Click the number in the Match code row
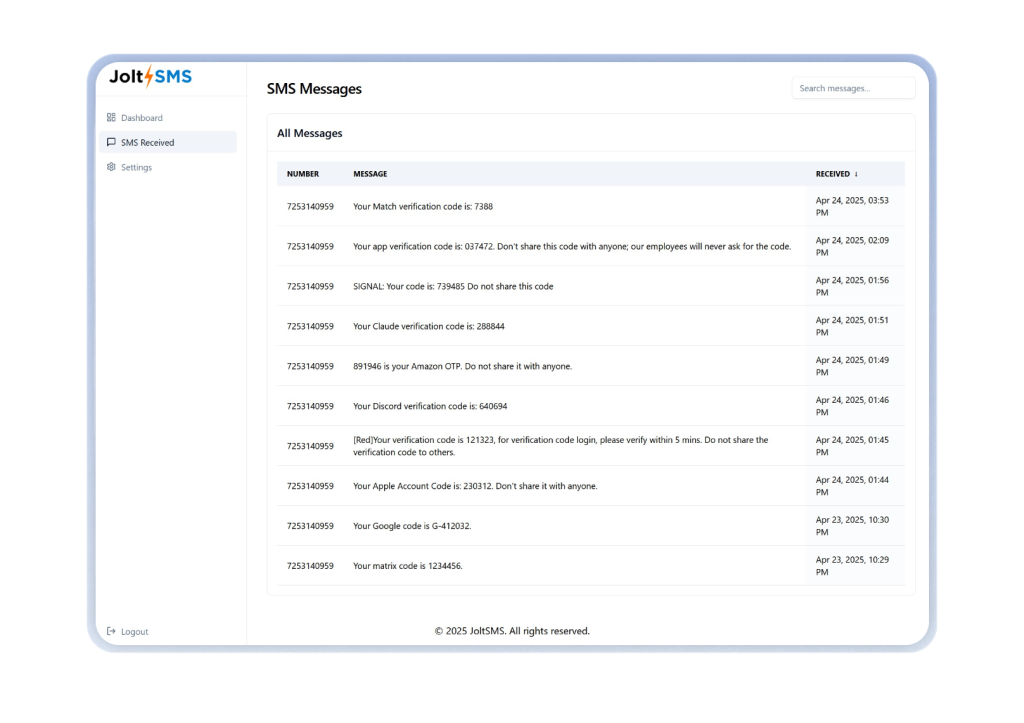The height and width of the screenshot is (723, 1024). [x=310, y=206]
